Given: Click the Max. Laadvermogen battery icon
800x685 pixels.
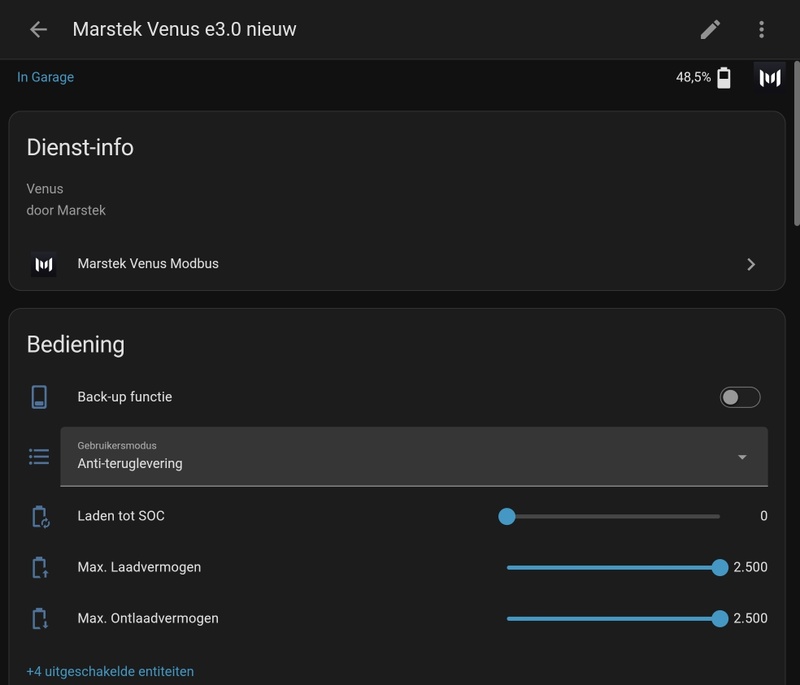Looking at the screenshot, I should point(40,567).
